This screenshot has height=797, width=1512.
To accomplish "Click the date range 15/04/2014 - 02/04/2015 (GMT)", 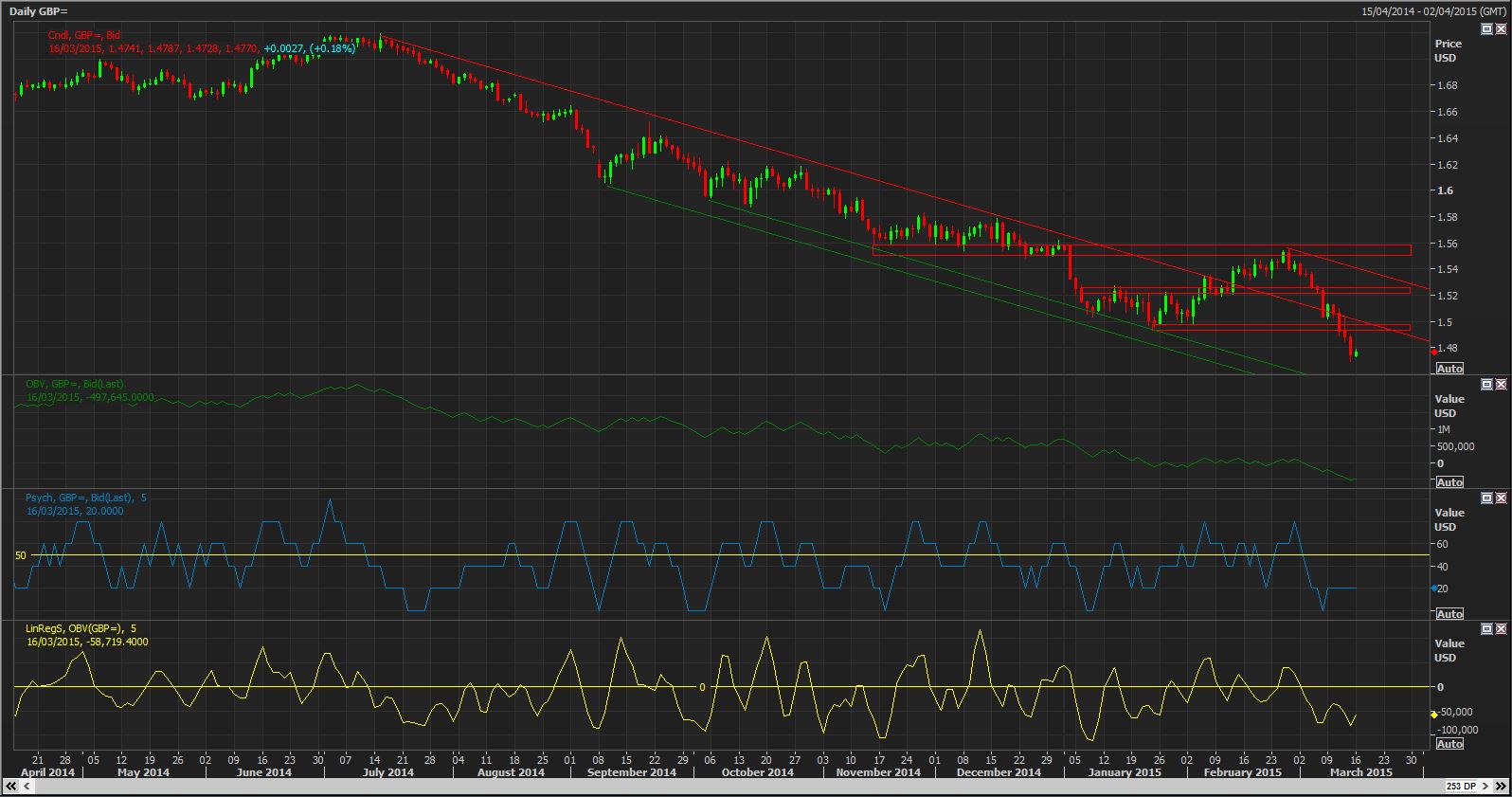I will [x=1433, y=10].
